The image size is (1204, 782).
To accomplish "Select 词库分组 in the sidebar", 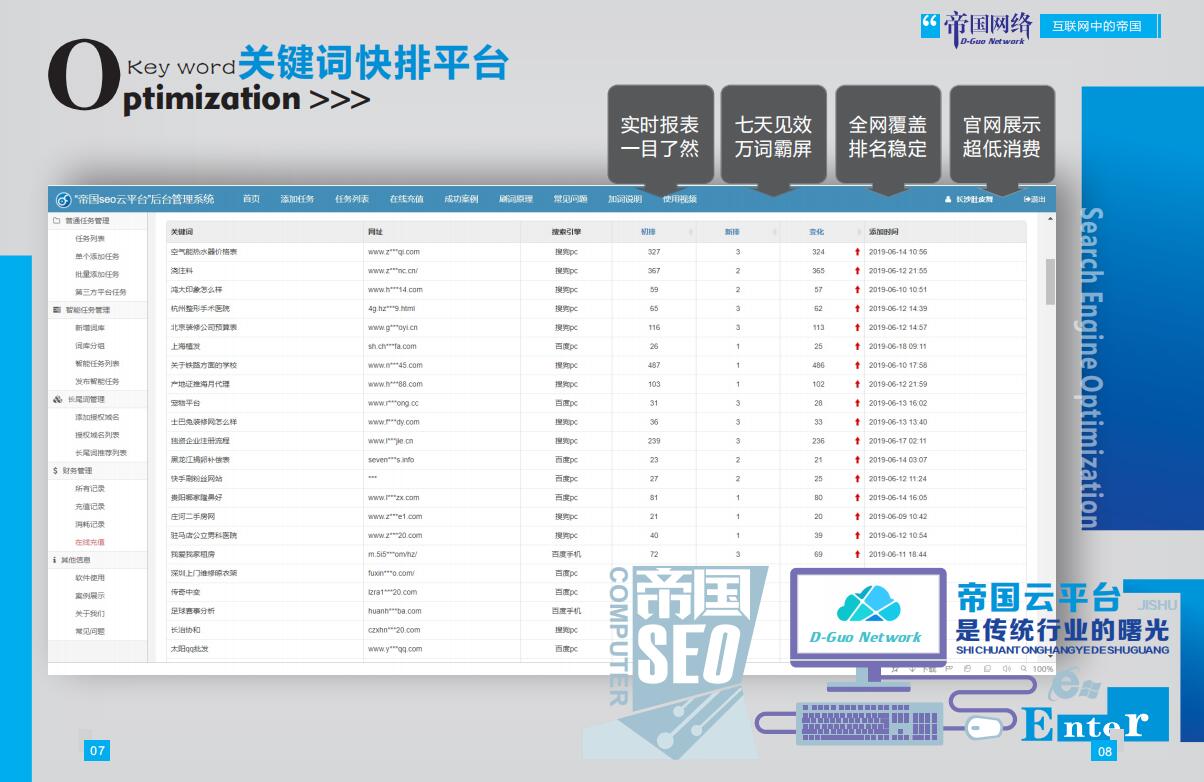I will click(x=90, y=346).
